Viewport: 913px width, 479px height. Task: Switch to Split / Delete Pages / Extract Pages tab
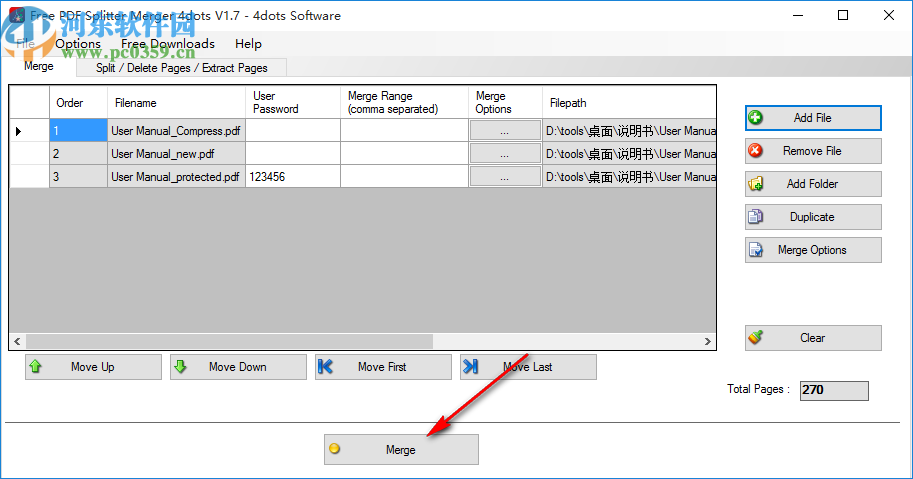(x=182, y=68)
